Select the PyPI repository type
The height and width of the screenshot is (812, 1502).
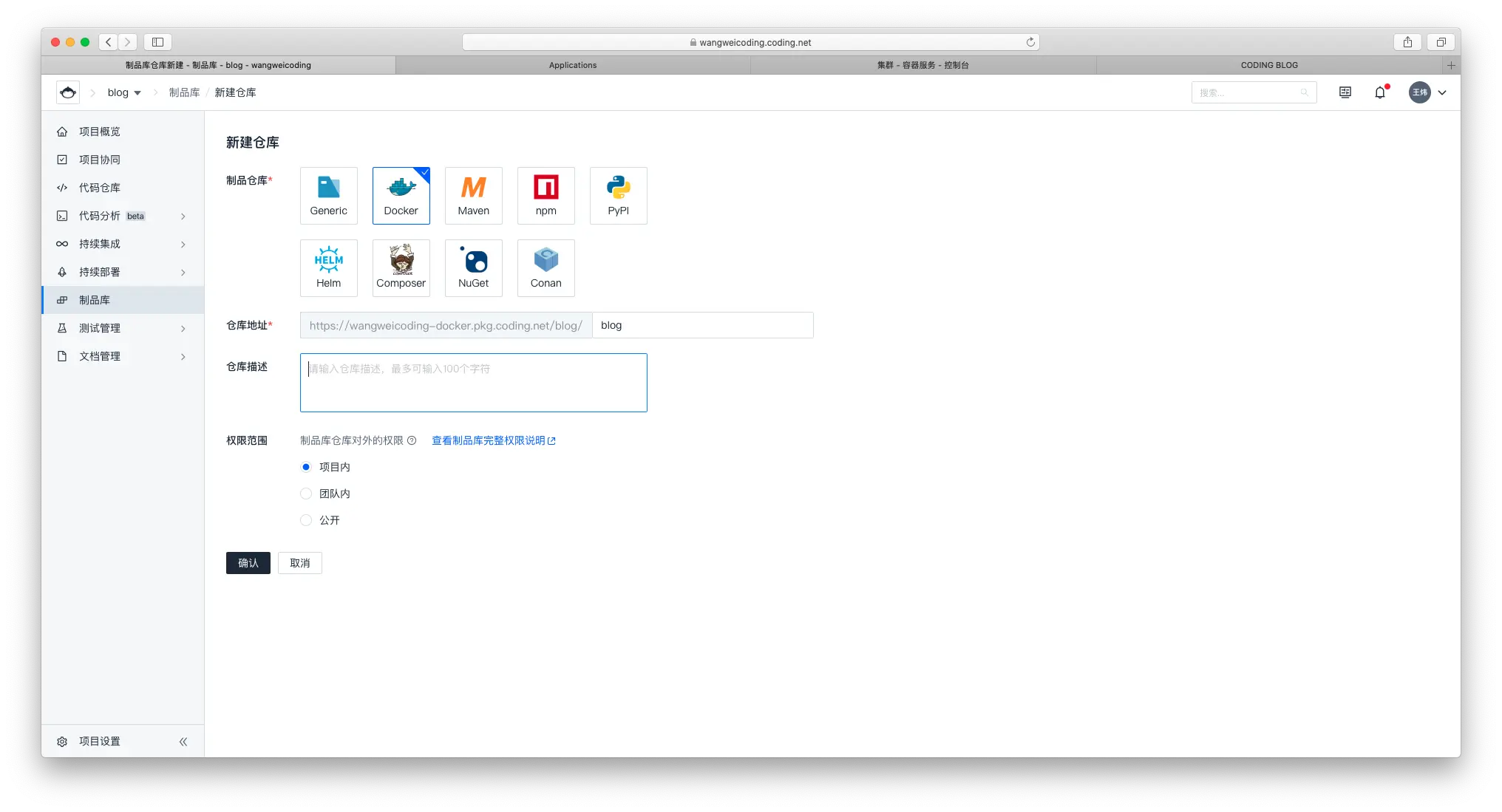tap(618, 195)
